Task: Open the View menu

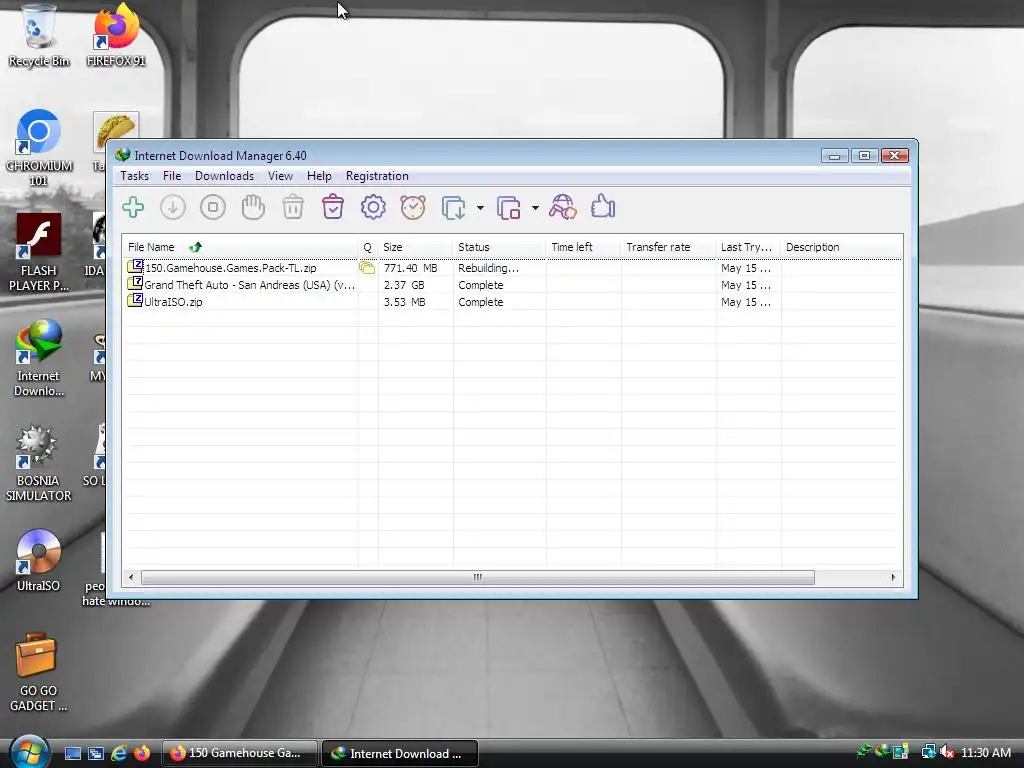Action: [x=280, y=176]
